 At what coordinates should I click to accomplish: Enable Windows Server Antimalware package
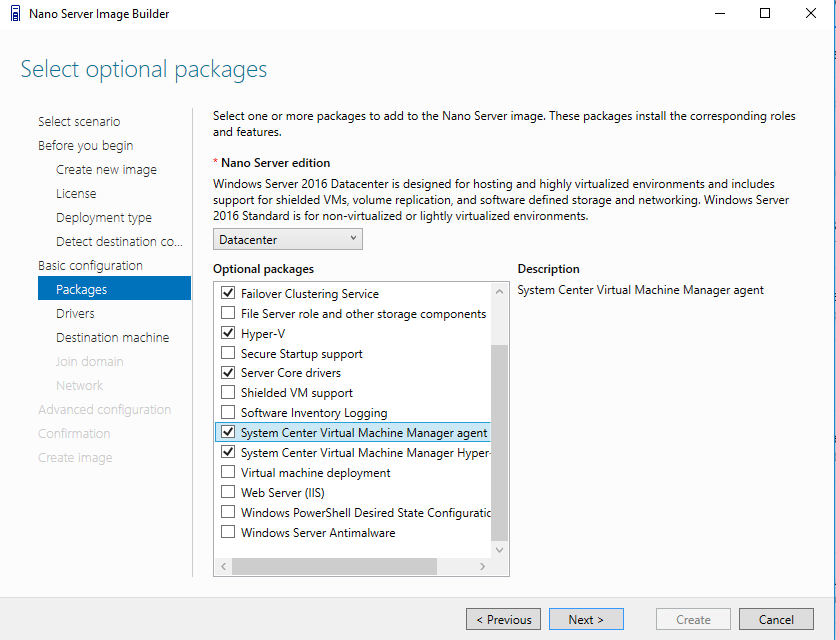tap(228, 532)
